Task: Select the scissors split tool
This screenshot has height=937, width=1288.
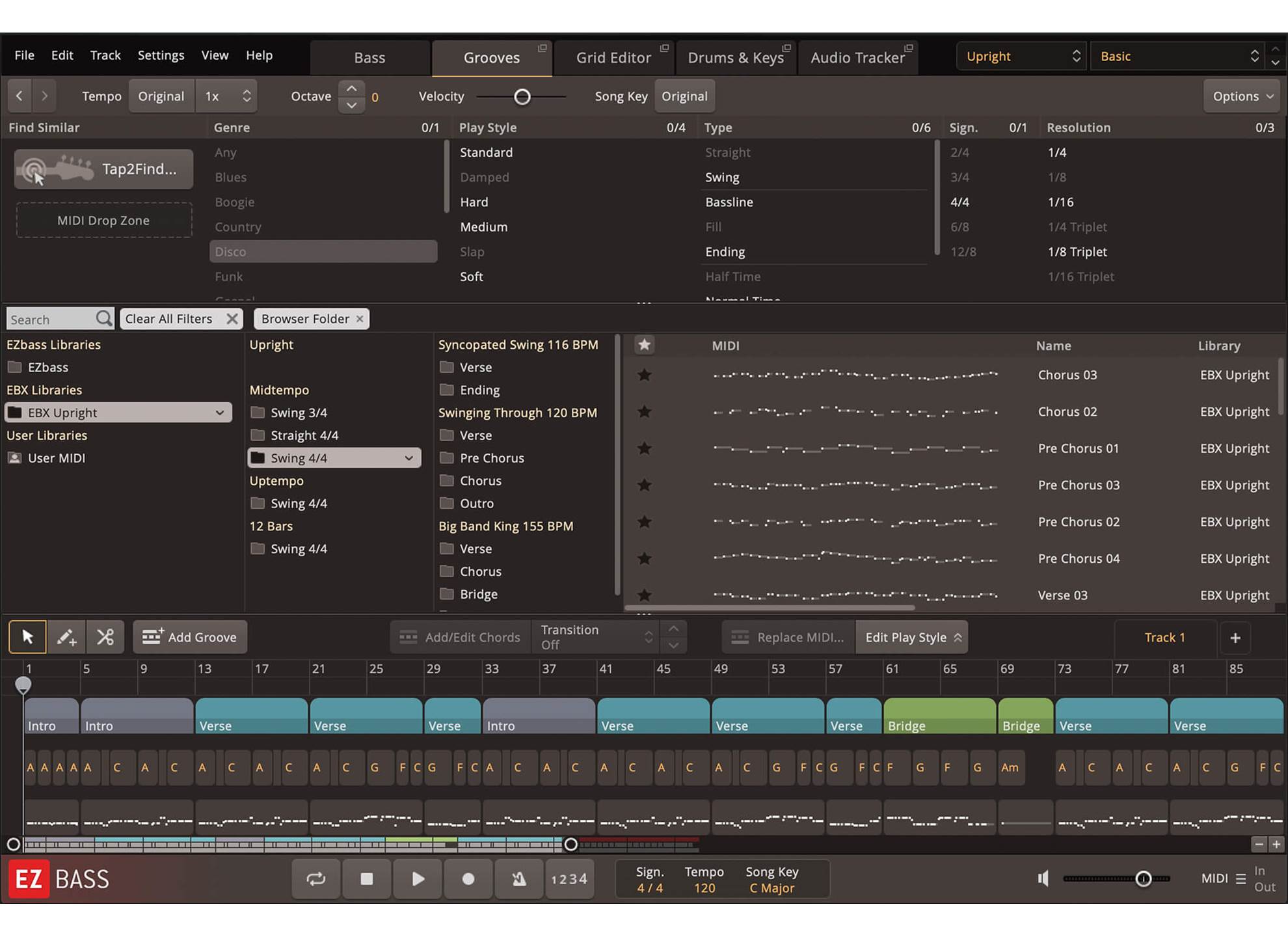Action: (x=105, y=637)
